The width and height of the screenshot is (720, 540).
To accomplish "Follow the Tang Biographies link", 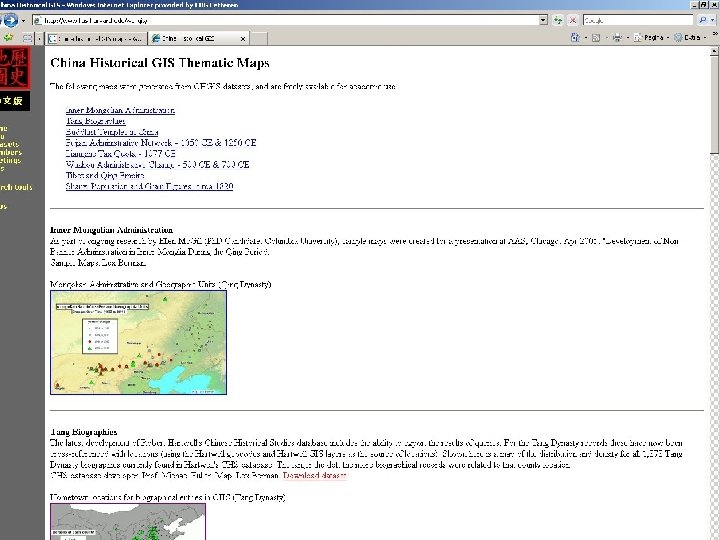I will 96,121.
